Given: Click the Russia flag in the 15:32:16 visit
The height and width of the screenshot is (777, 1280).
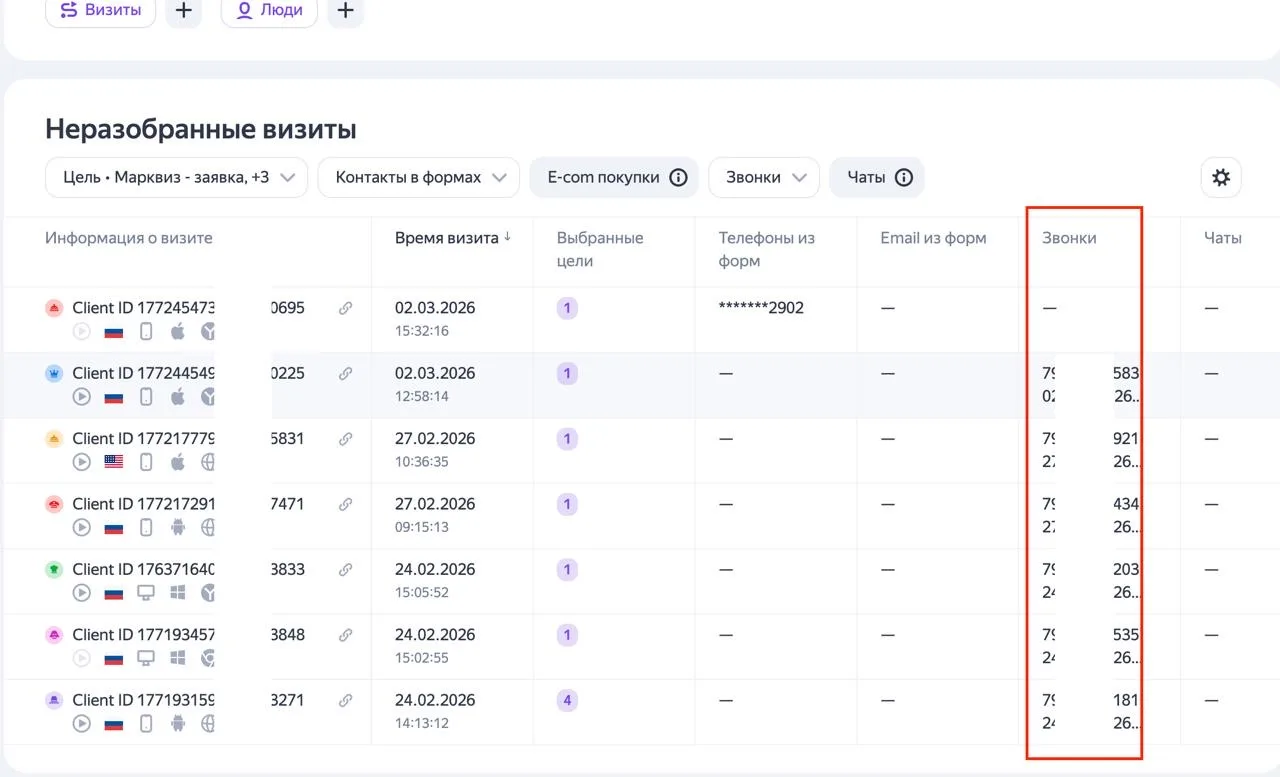Looking at the screenshot, I should coord(114,332).
